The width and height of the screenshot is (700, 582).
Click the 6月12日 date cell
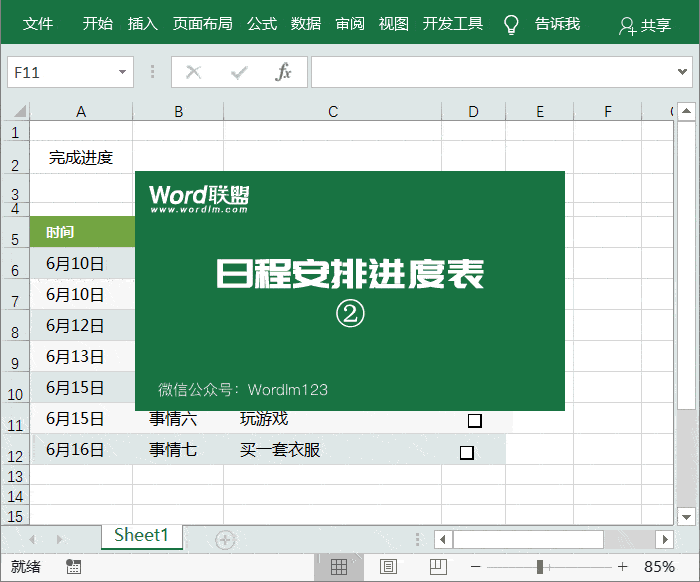82,326
